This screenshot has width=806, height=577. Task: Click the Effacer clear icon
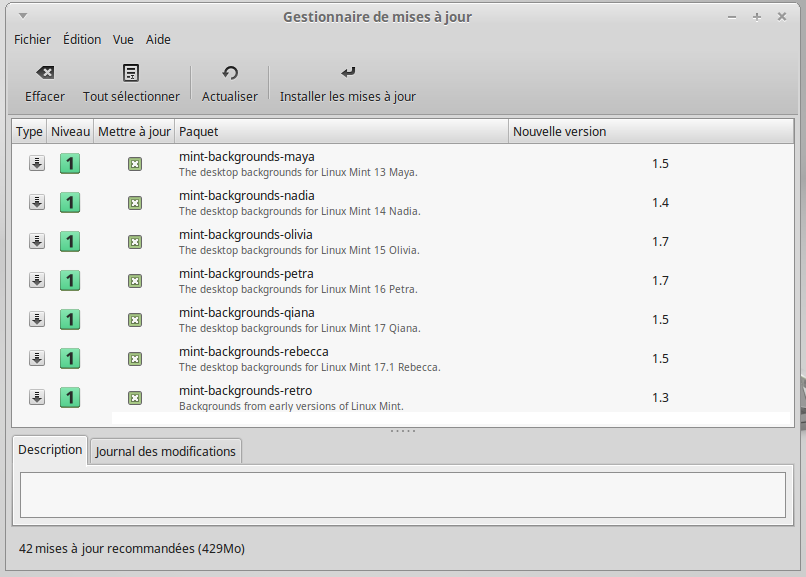pyautogui.click(x=45, y=72)
